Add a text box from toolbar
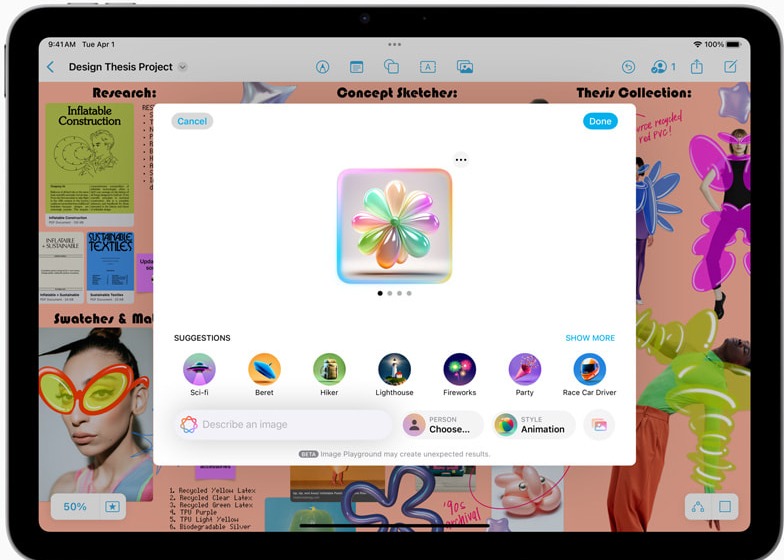784x560 pixels. pos(428,67)
